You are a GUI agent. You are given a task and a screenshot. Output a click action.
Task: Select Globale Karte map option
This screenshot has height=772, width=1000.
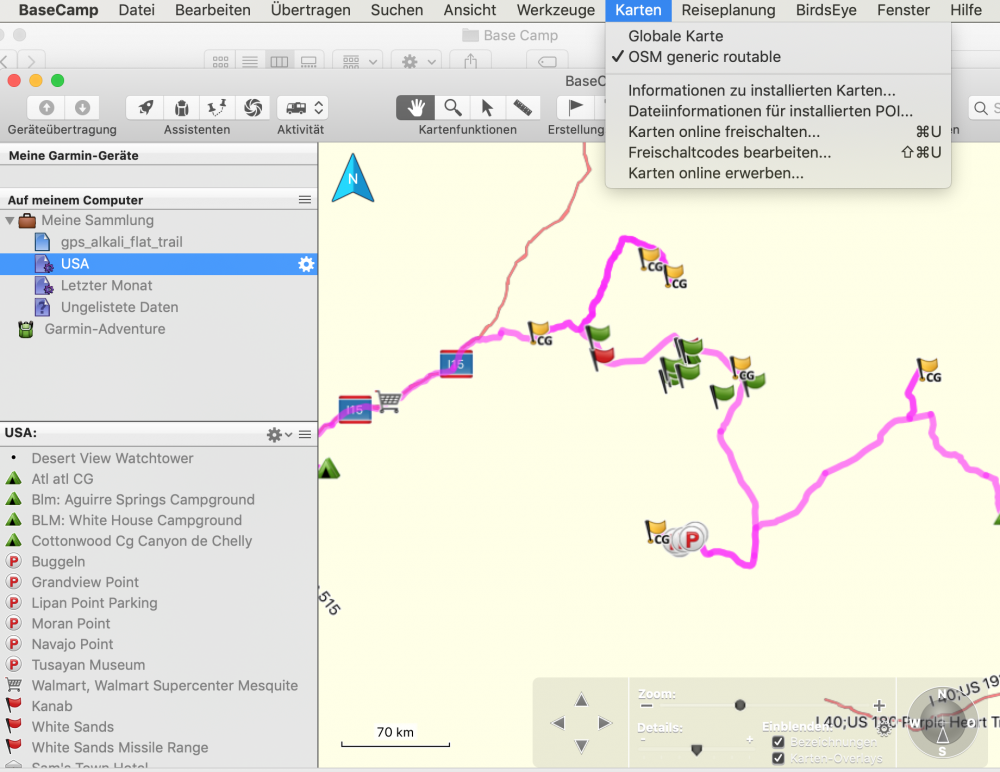point(778,36)
